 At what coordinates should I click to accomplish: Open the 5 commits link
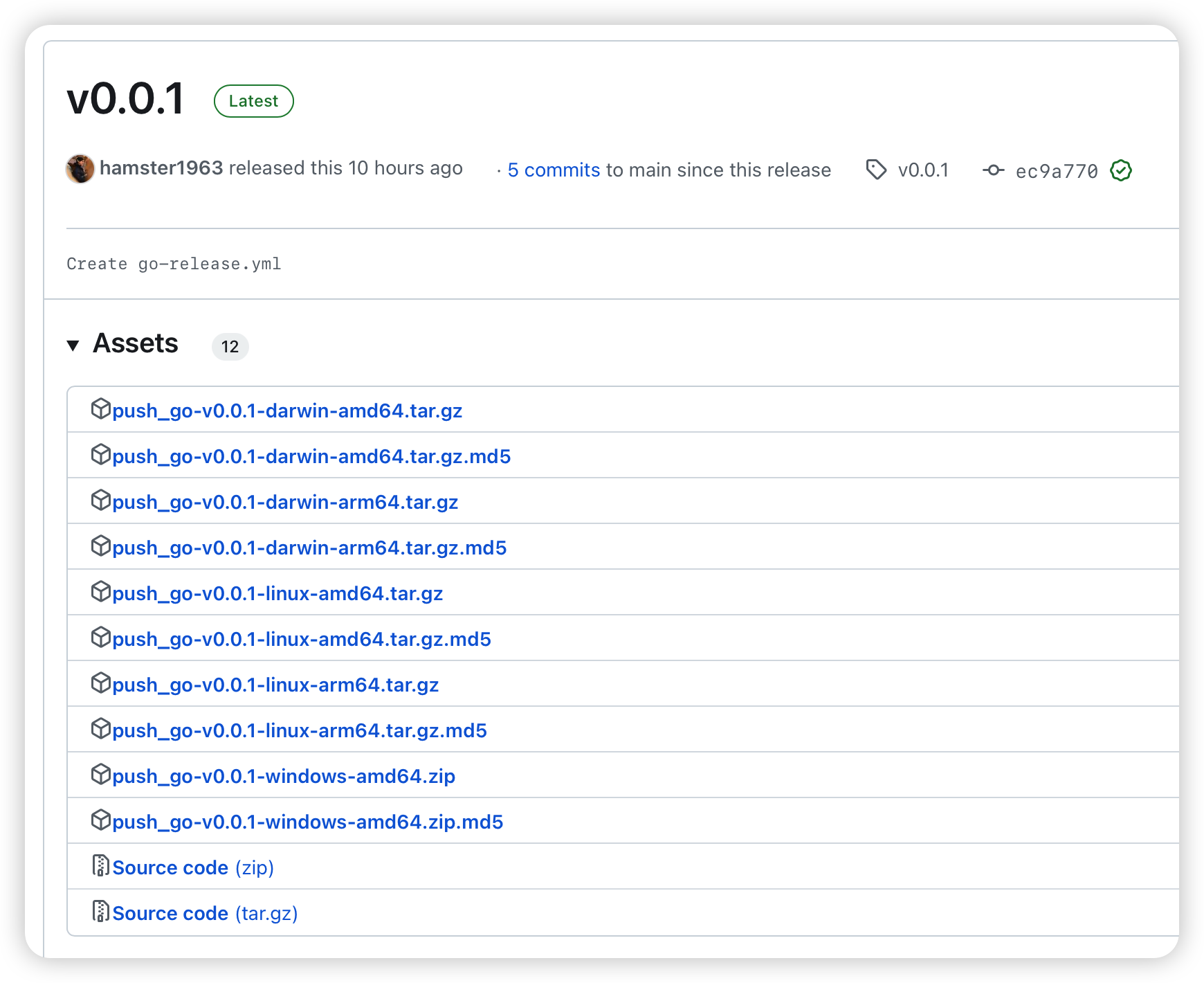tap(554, 170)
